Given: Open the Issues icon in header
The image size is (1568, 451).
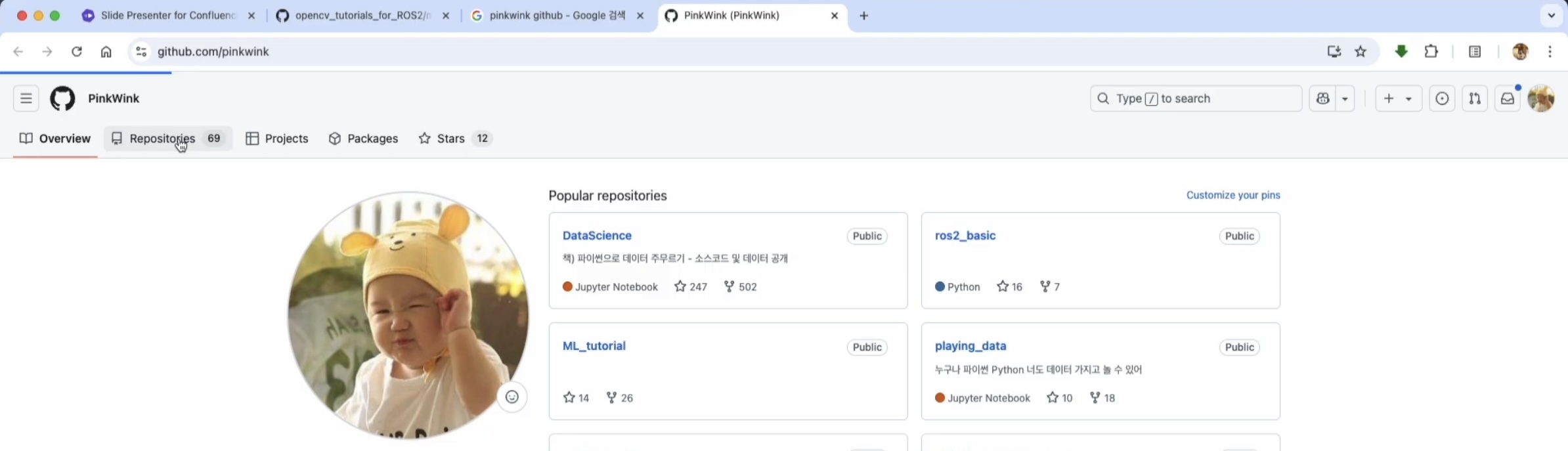Looking at the screenshot, I should pyautogui.click(x=1442, y=98).
